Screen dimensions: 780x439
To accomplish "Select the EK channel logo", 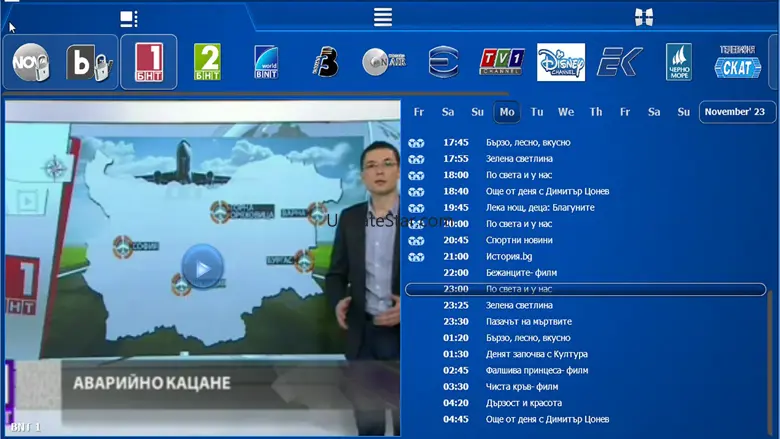I will coord(620,62).
